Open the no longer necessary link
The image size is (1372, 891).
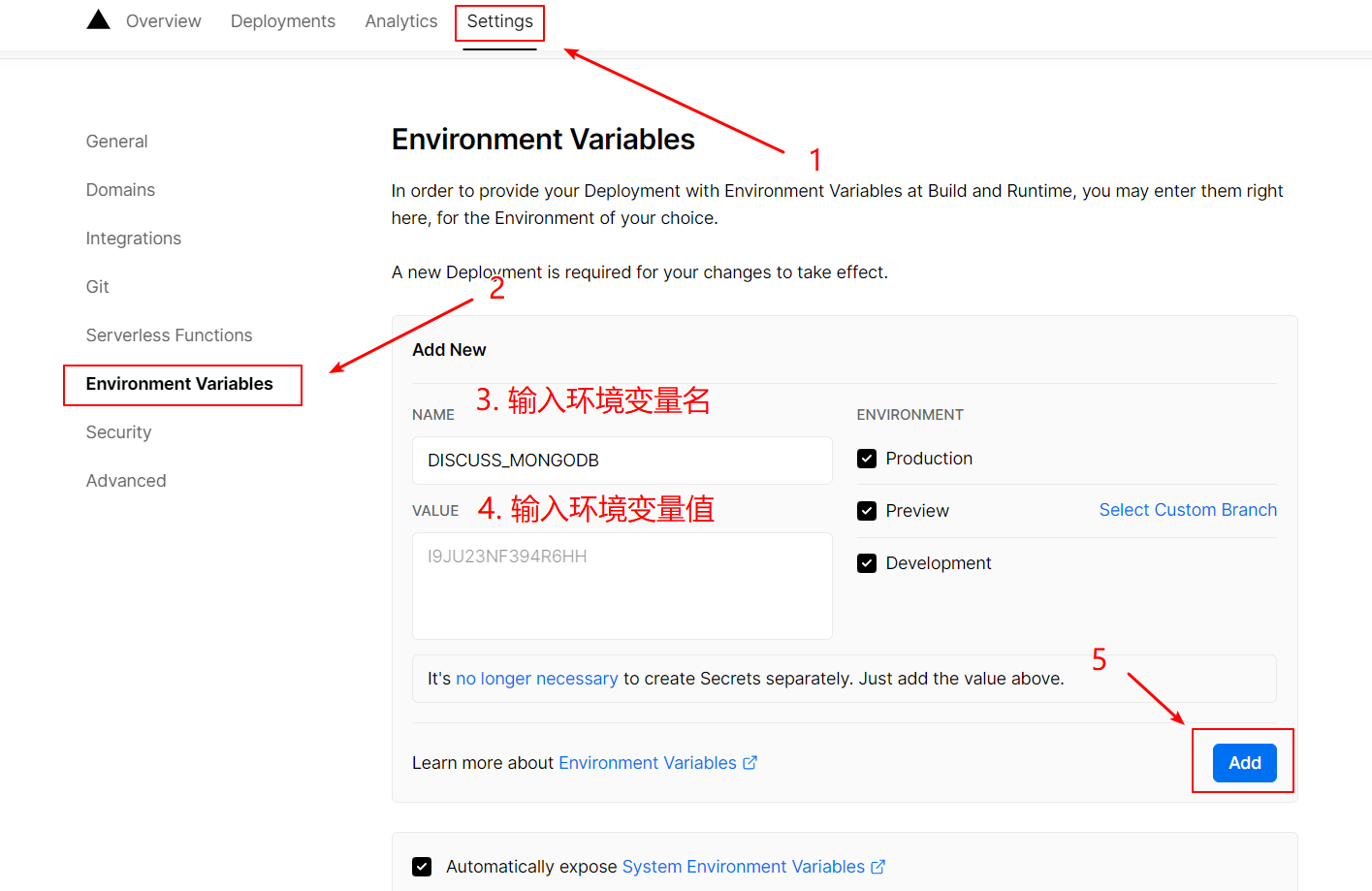pyautogui.click(x=537, y=678)
